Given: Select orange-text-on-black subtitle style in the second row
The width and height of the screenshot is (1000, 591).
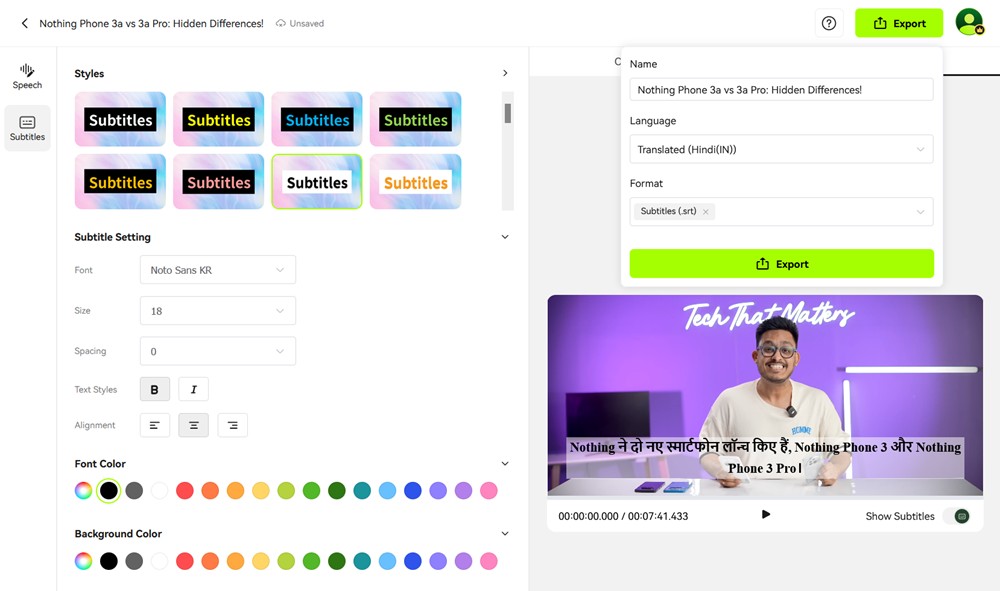Looking at the screenshot, I should 120,182.
